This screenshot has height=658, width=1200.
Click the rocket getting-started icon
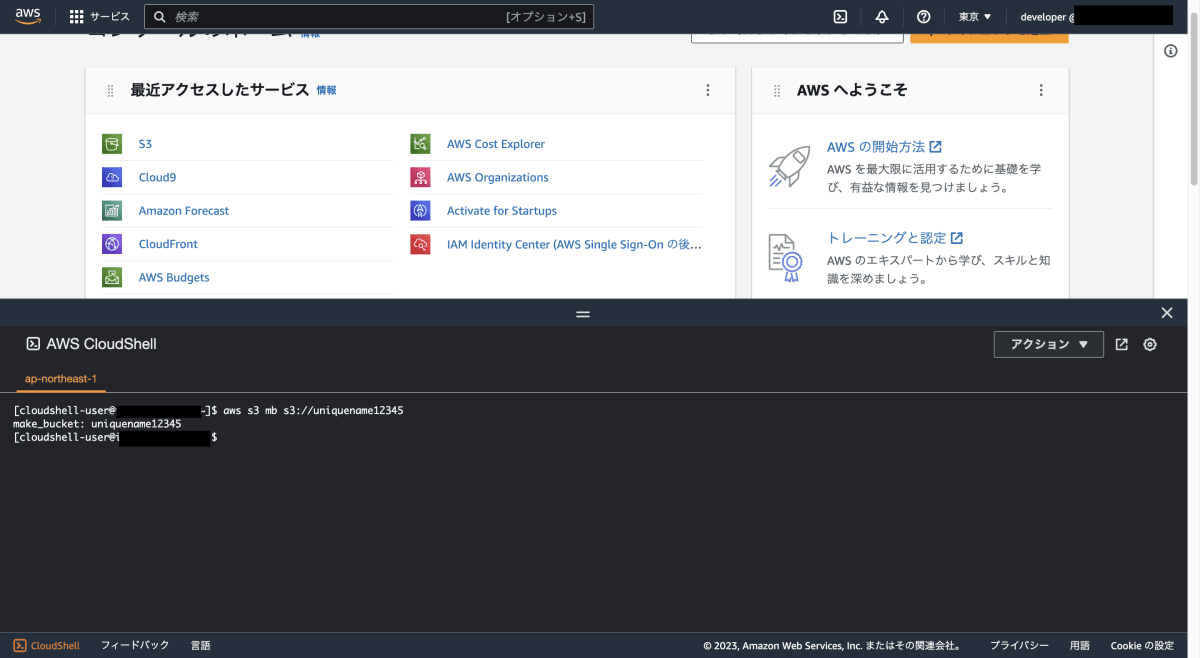coord(788,167)
